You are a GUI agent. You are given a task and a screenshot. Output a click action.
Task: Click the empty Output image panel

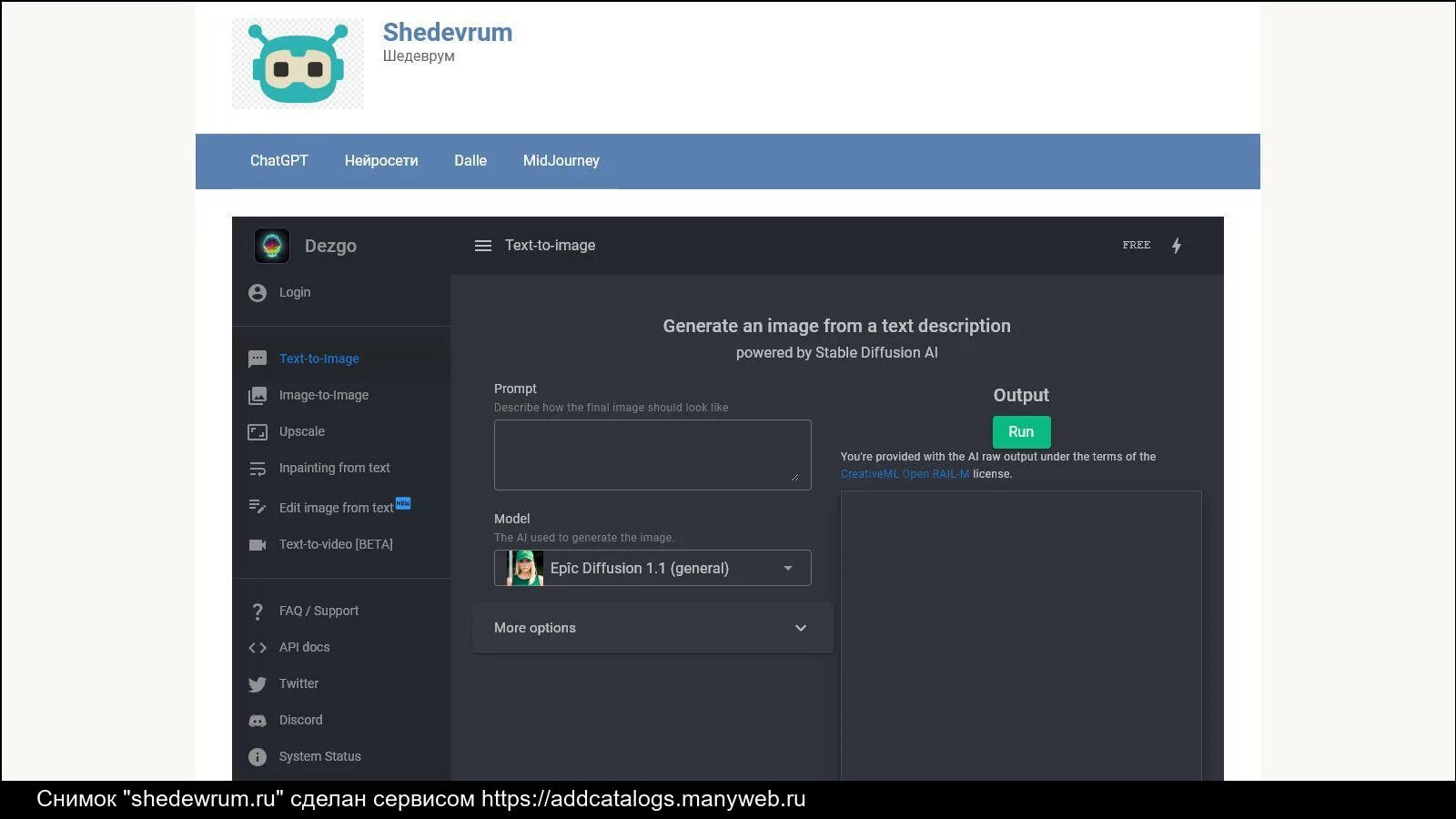(1021, 635)
